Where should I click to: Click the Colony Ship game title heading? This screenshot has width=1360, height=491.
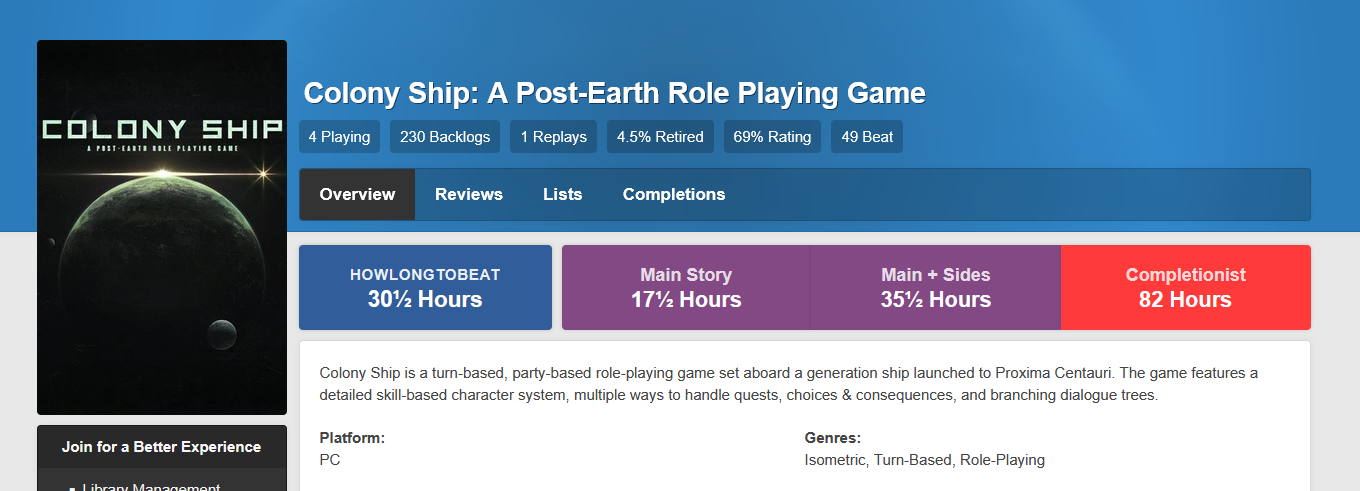pyautogui.click(x=614, y=93)
